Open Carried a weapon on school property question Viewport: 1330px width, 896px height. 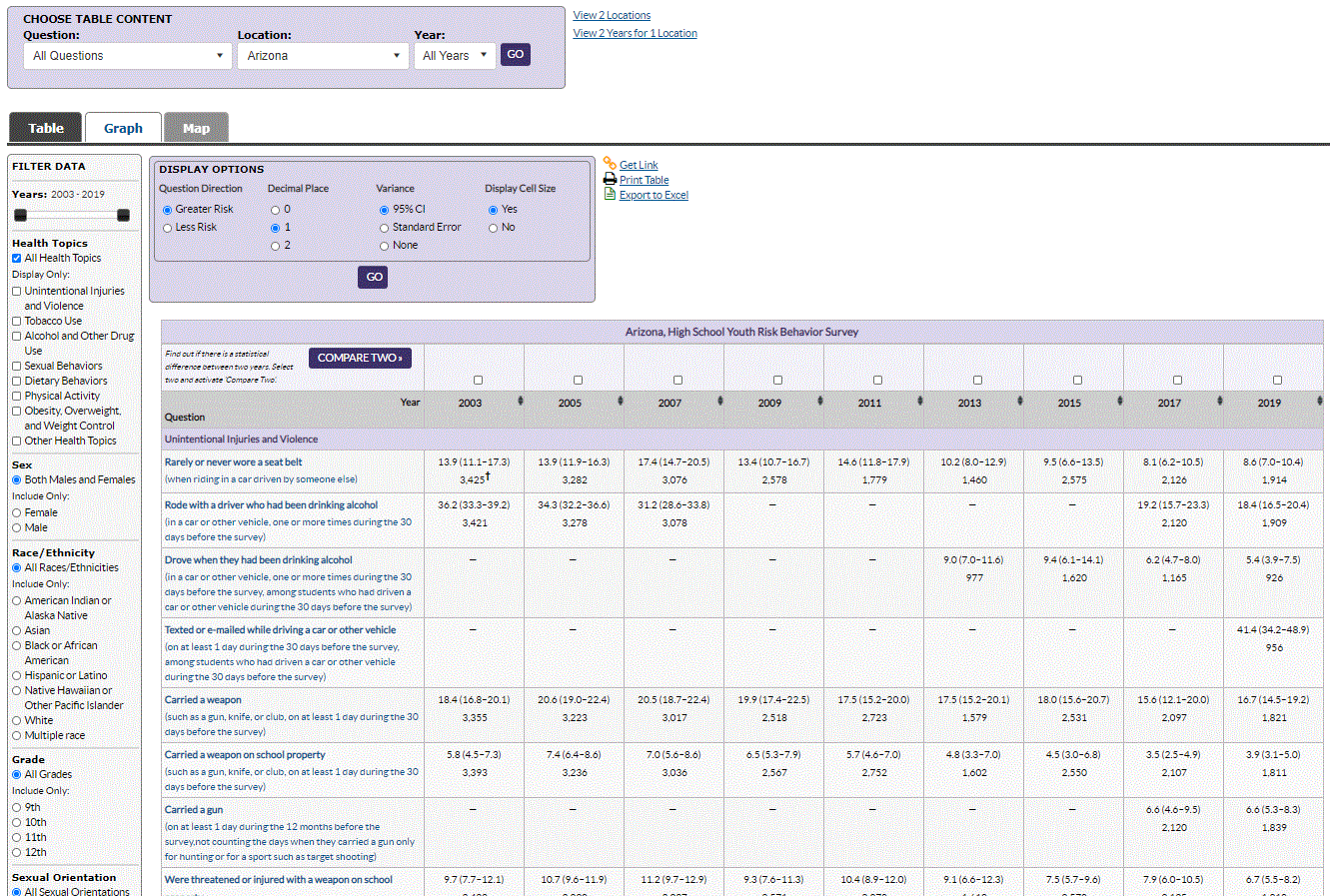(245, 754)
